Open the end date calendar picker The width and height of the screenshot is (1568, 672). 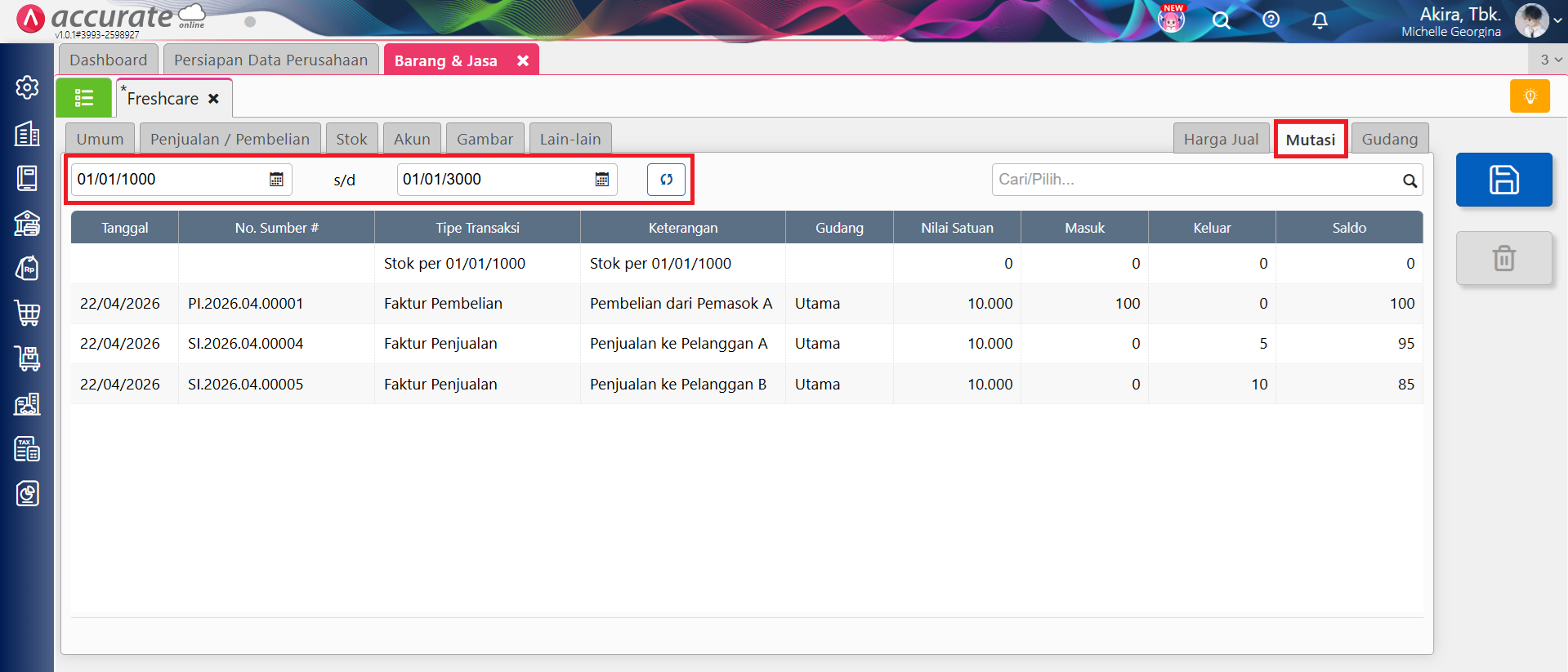tap(601, 180)
